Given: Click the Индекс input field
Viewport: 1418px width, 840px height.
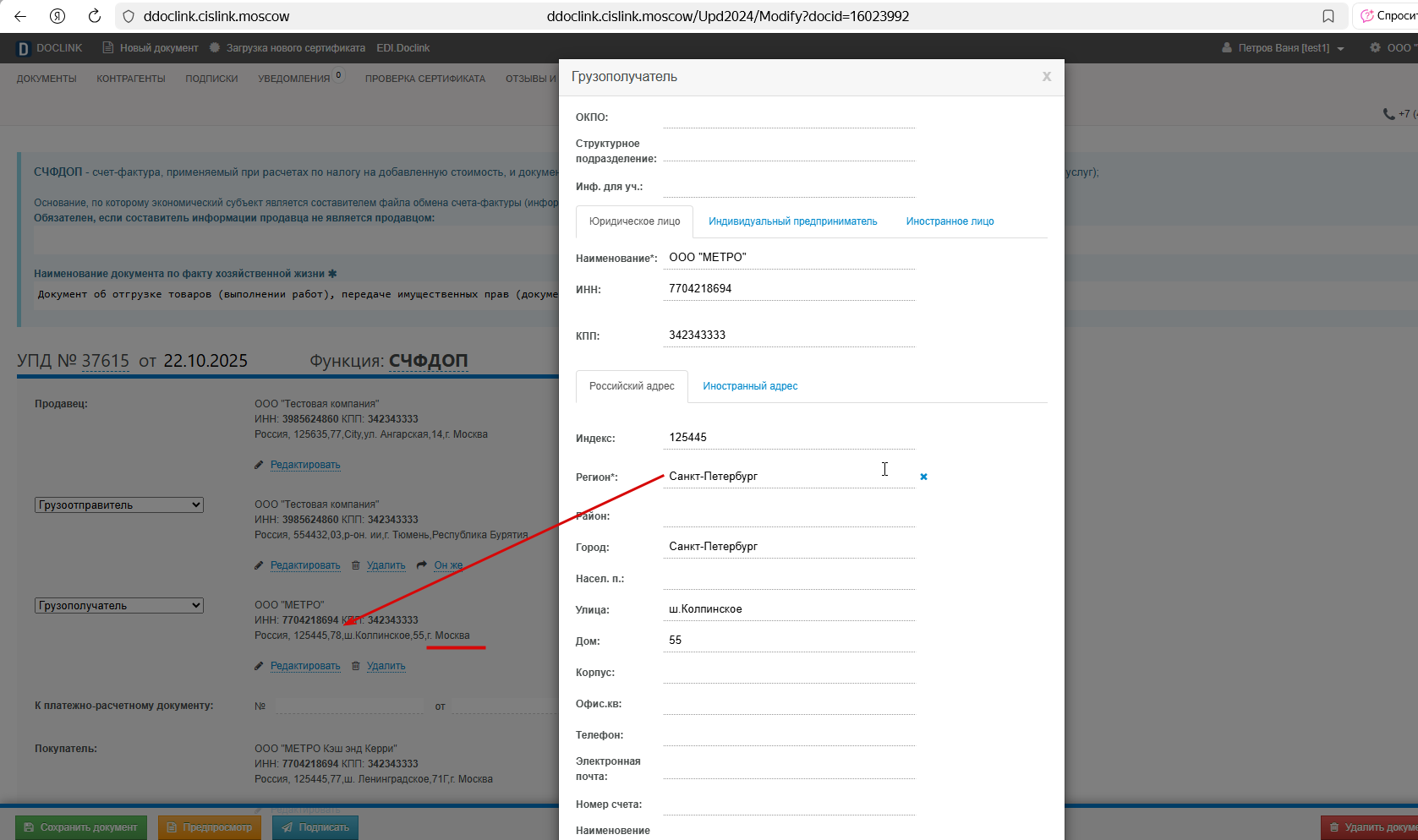Looking at the screenshot, I should 789,438.
